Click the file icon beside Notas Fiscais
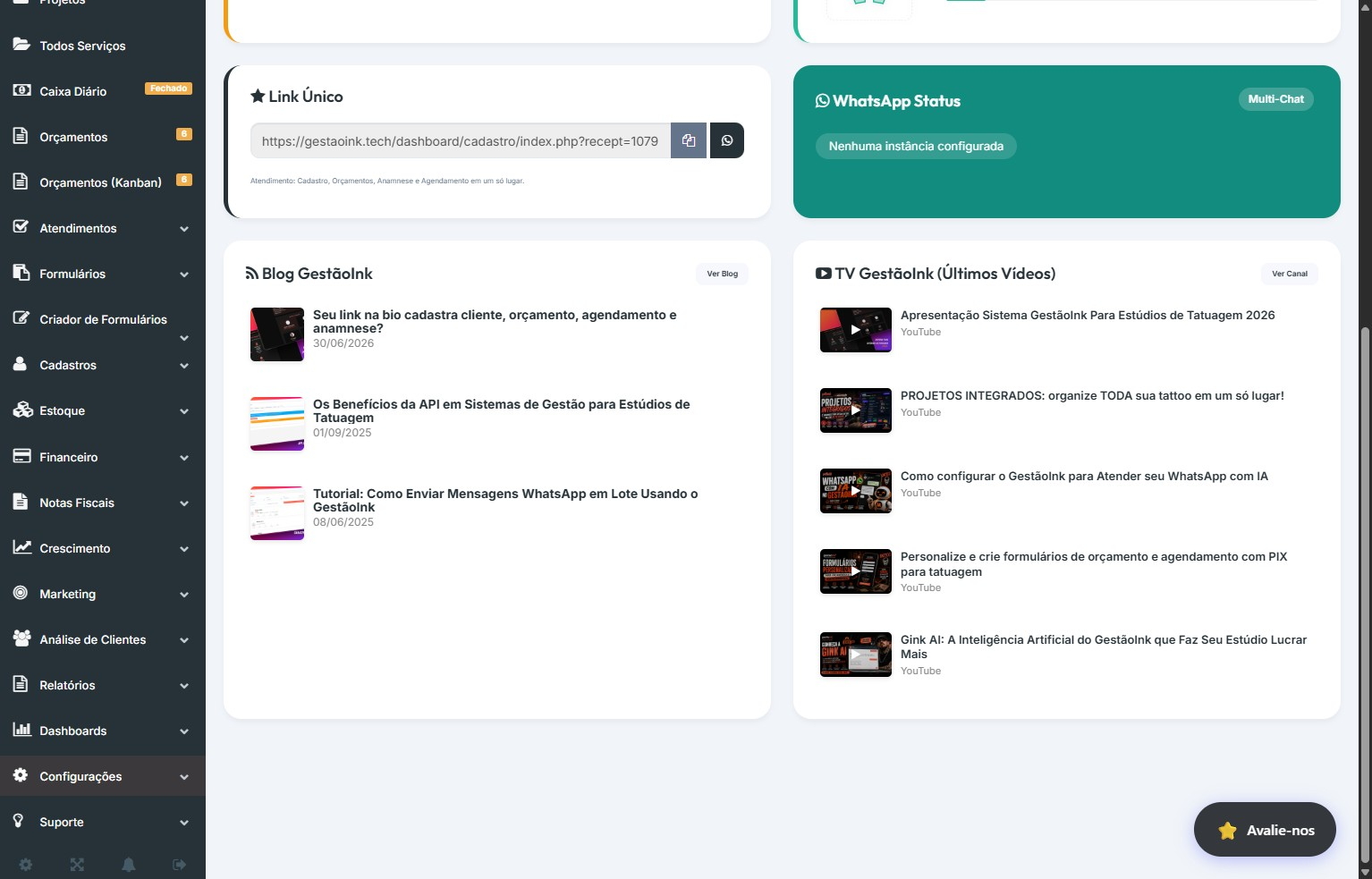This screenshot has width=1372, height=879. click(x=21, y=502)
